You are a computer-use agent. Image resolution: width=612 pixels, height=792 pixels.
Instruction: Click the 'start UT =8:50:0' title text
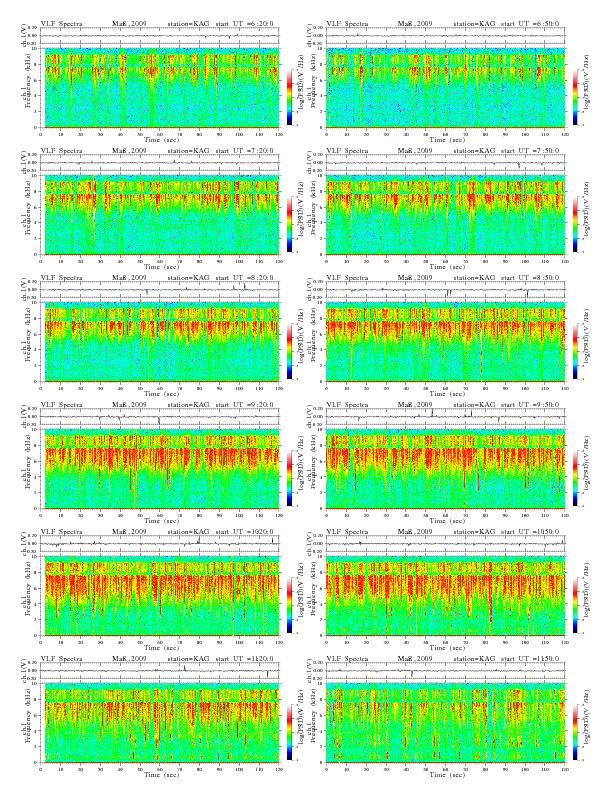[530, 278]
